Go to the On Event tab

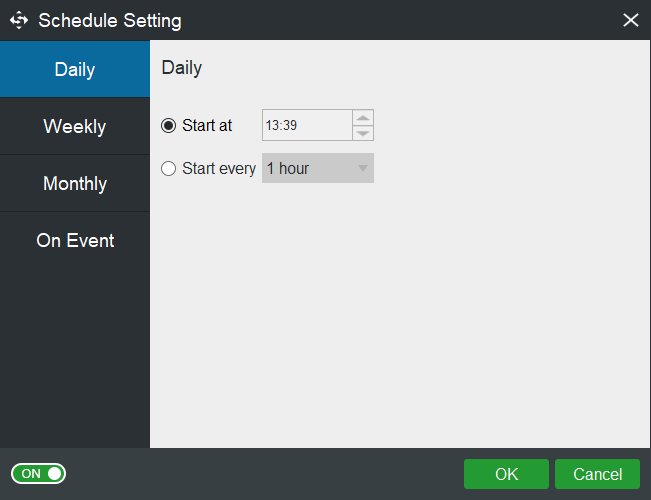[x=75, y=241]
